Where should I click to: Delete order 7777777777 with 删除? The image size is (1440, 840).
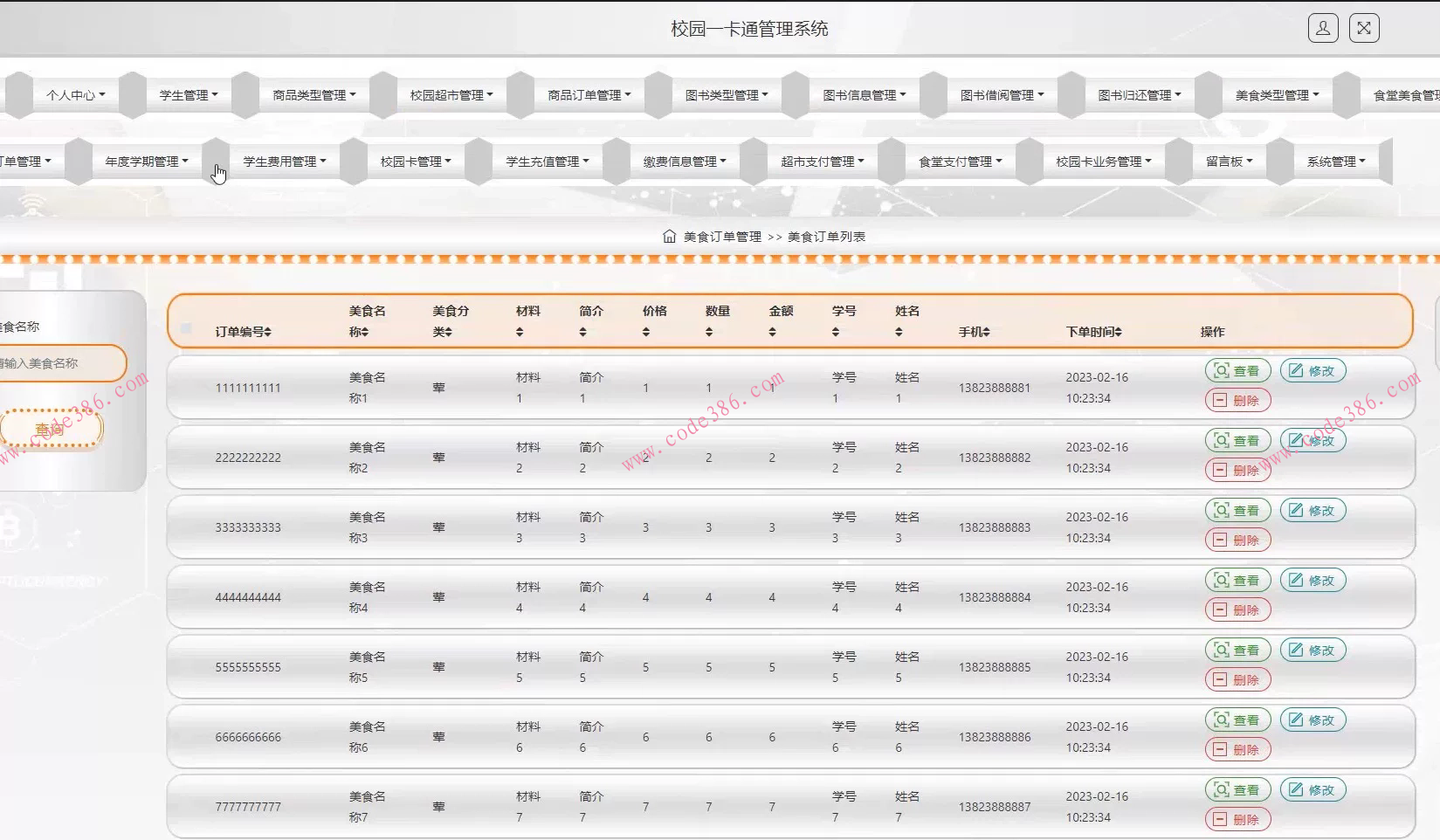tap(1237, 819)
